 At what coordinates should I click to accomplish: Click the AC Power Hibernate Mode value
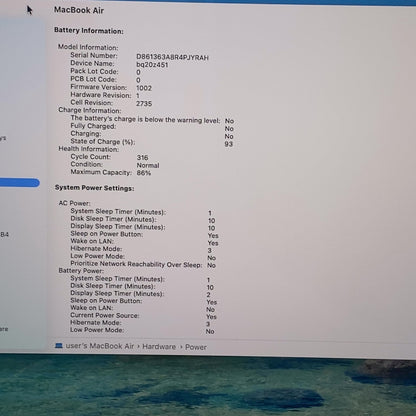pos(210,250)
